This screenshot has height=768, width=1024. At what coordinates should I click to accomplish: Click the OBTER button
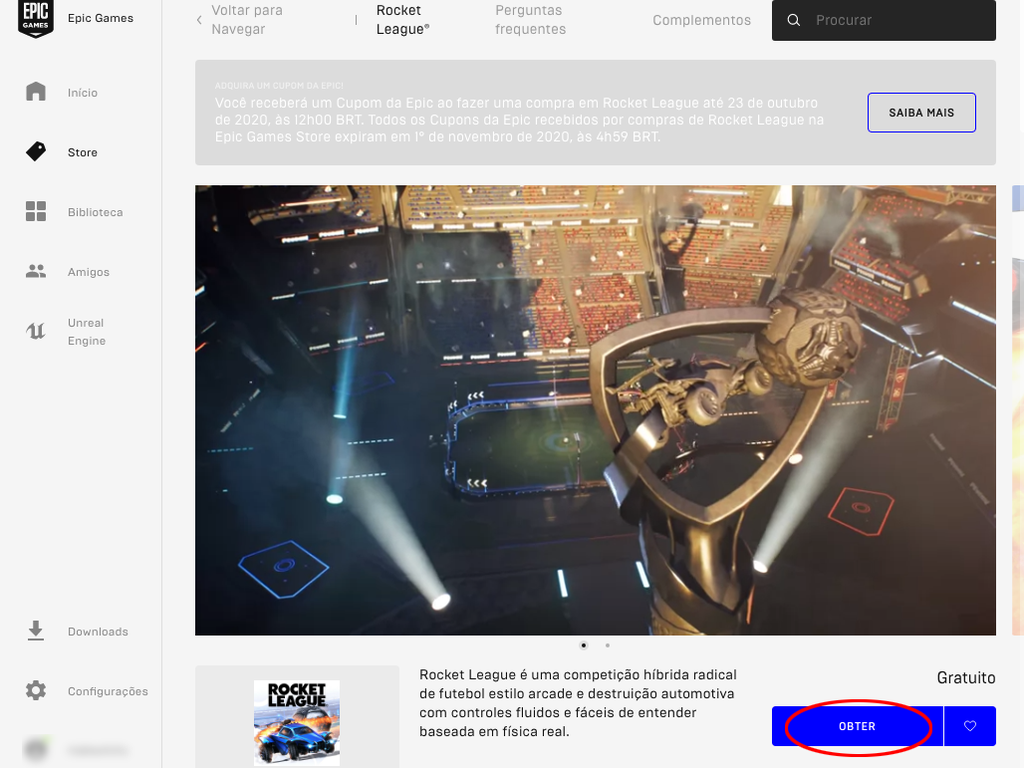coord(857,726)
